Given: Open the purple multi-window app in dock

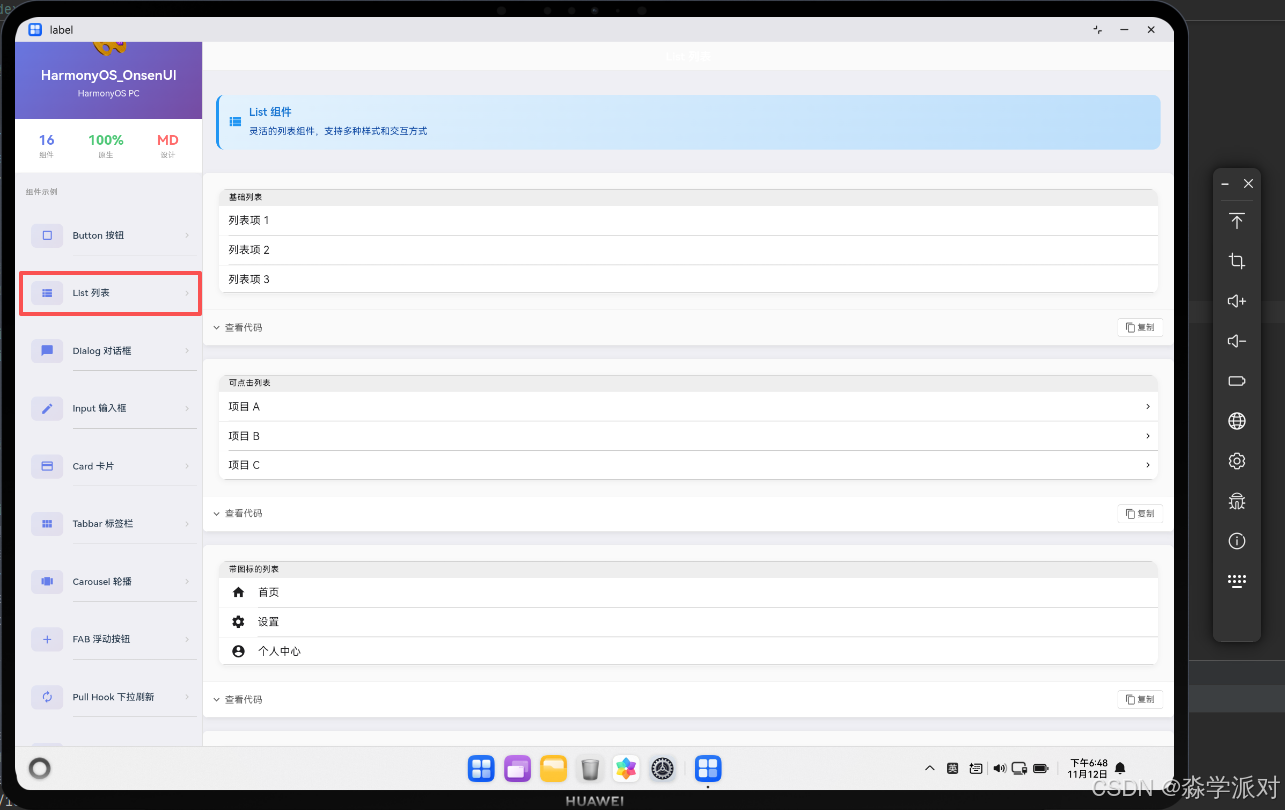Looking at the screenshot, I should point(517,768).
